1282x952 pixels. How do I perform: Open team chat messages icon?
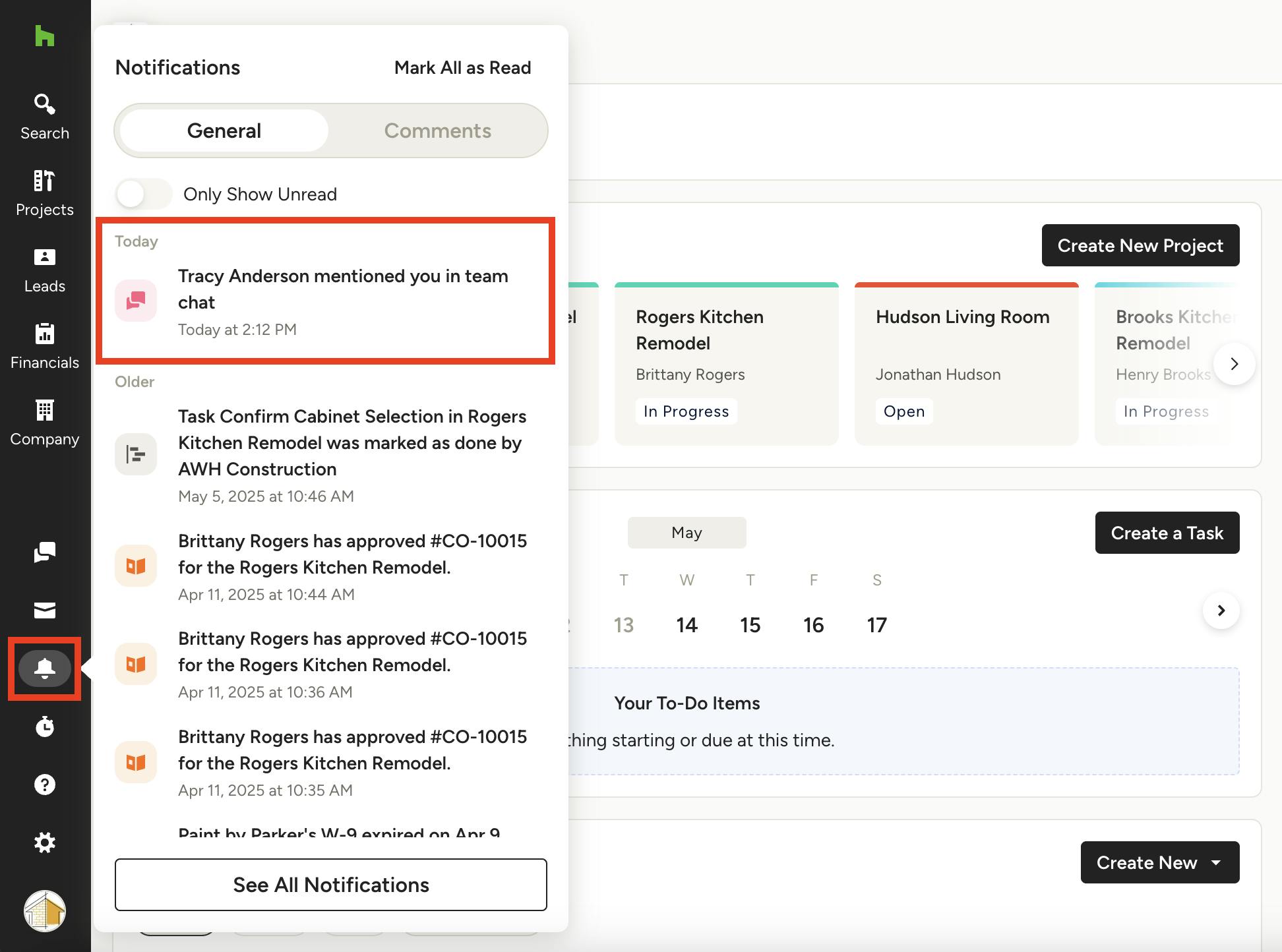click(x=44, y=552)
